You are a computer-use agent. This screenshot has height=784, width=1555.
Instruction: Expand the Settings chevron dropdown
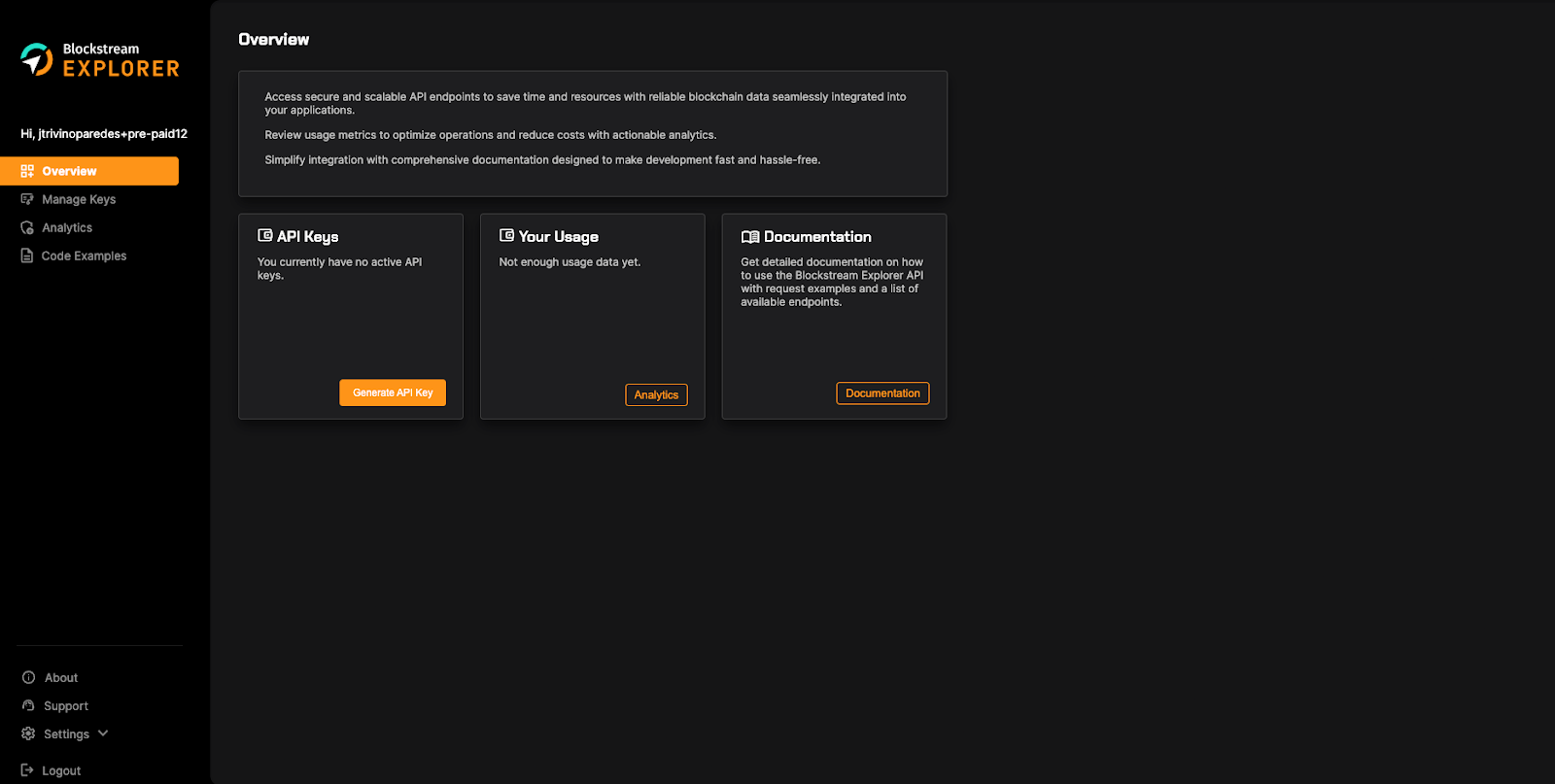tap(103, 733)
